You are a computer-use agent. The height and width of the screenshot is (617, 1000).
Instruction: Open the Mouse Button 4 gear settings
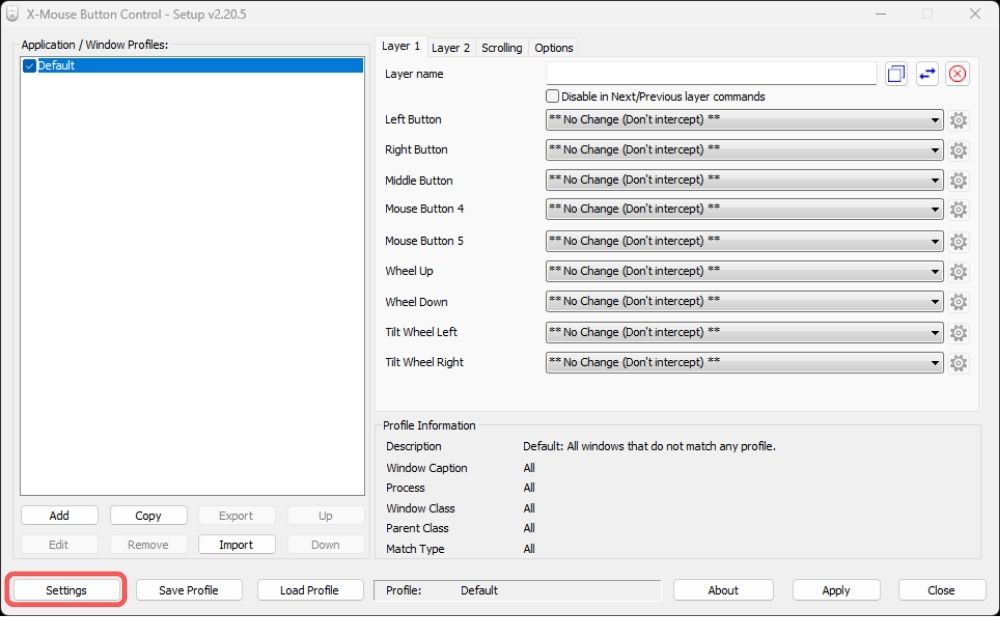[958, 209]
